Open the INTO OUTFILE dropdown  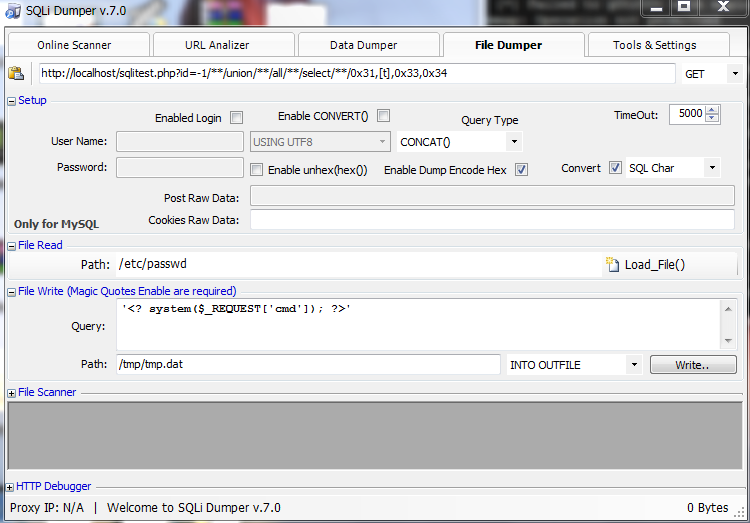click(x=634, y=365)
